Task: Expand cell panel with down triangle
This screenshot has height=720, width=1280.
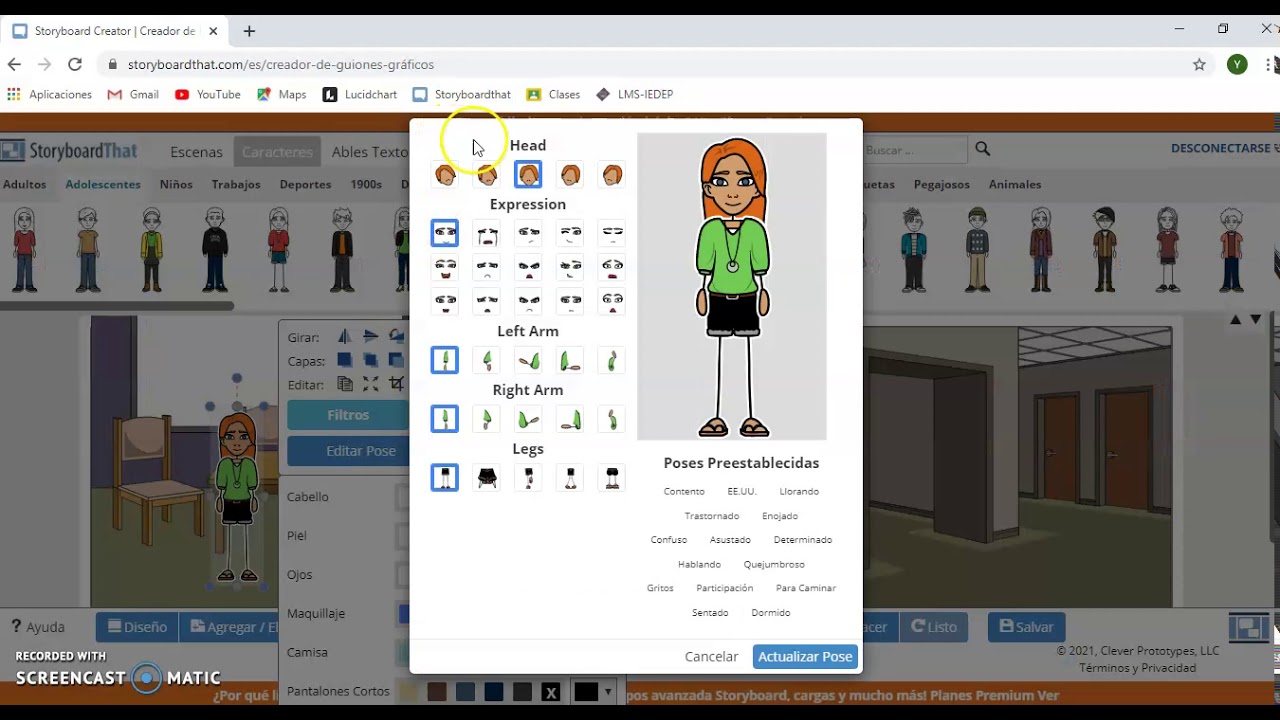Action: point(1256,320)
